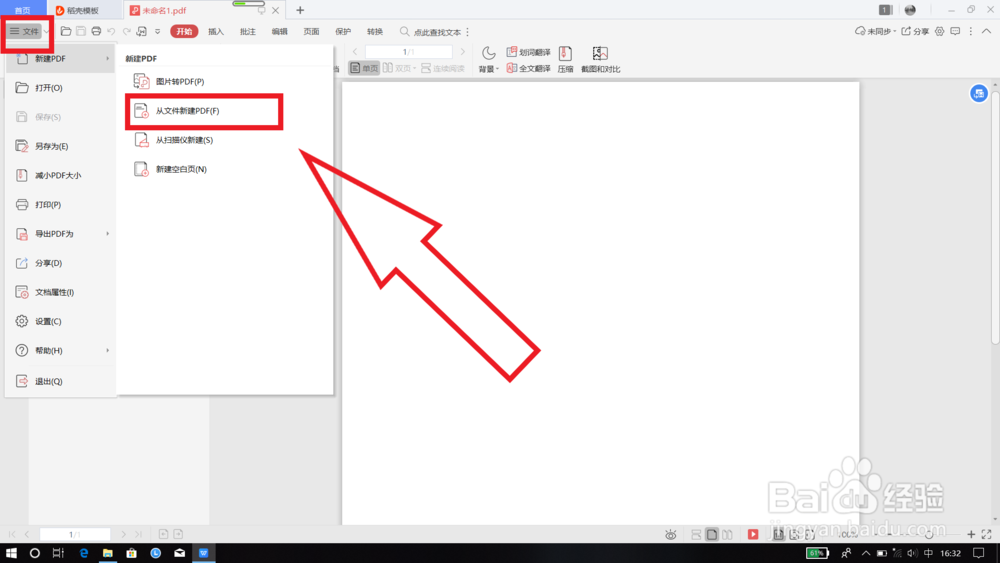Image resolution: width=1000 pixels, height=563 pixels.
Task: Select 分享(D) in the file menu
Action: (61, 263)
